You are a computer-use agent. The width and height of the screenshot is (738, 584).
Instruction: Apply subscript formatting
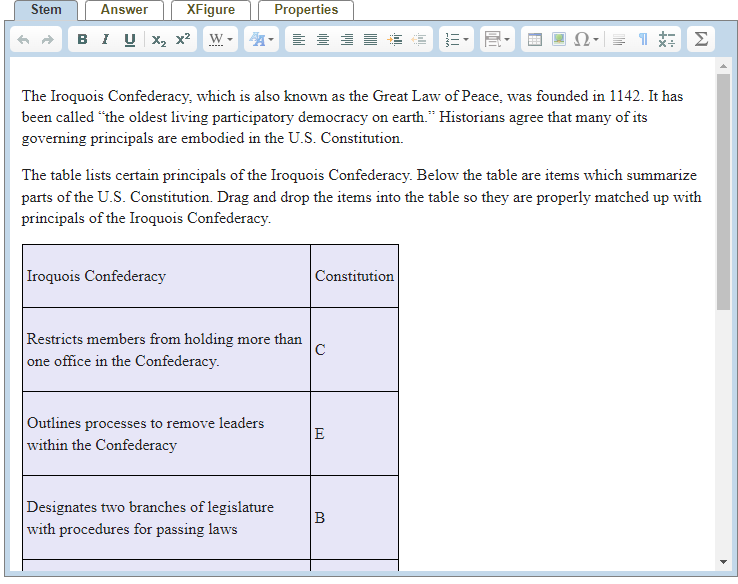click(x=159, y=40)
